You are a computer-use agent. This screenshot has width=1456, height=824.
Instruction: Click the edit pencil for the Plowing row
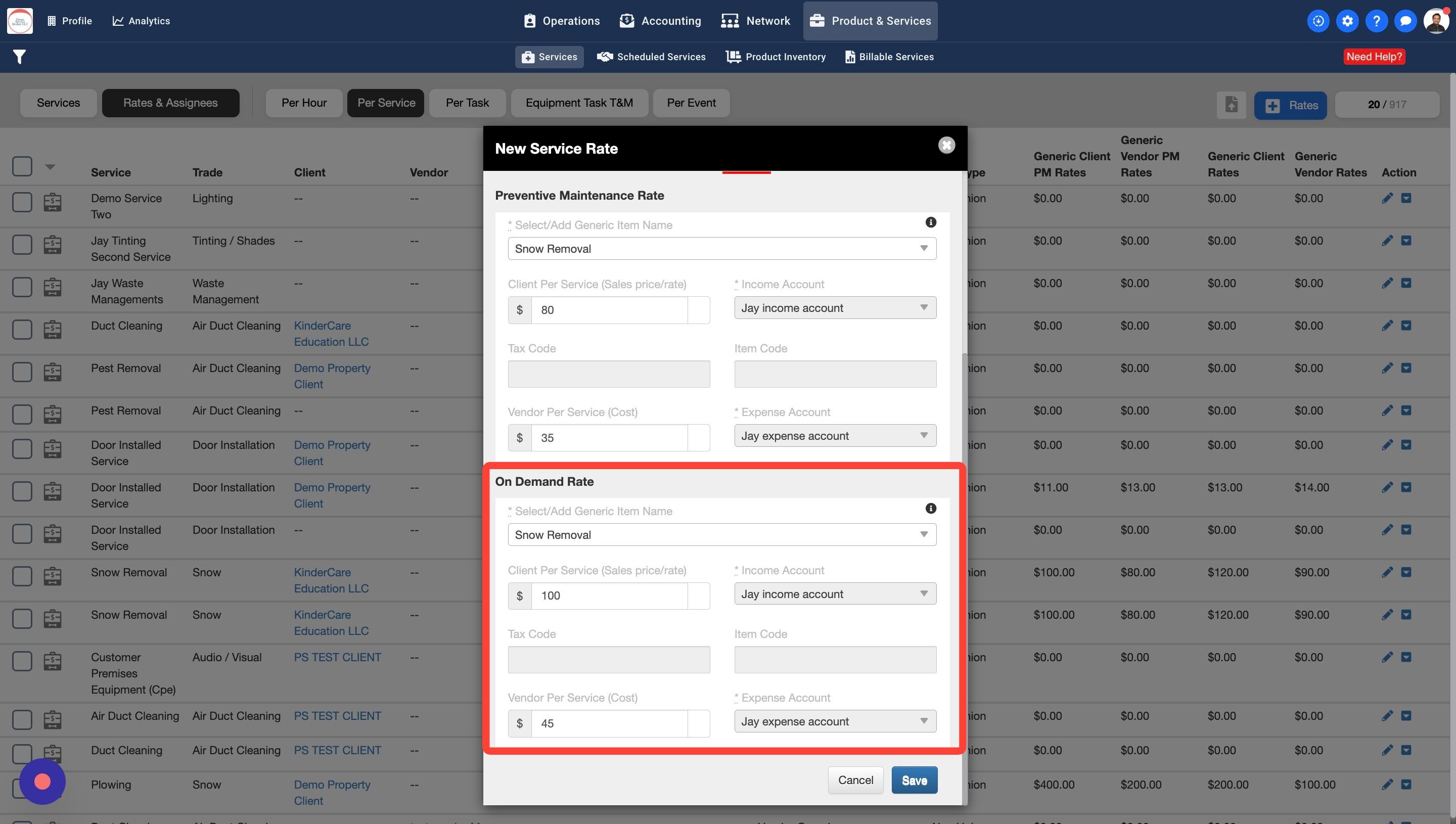[x=1387, y=785]
